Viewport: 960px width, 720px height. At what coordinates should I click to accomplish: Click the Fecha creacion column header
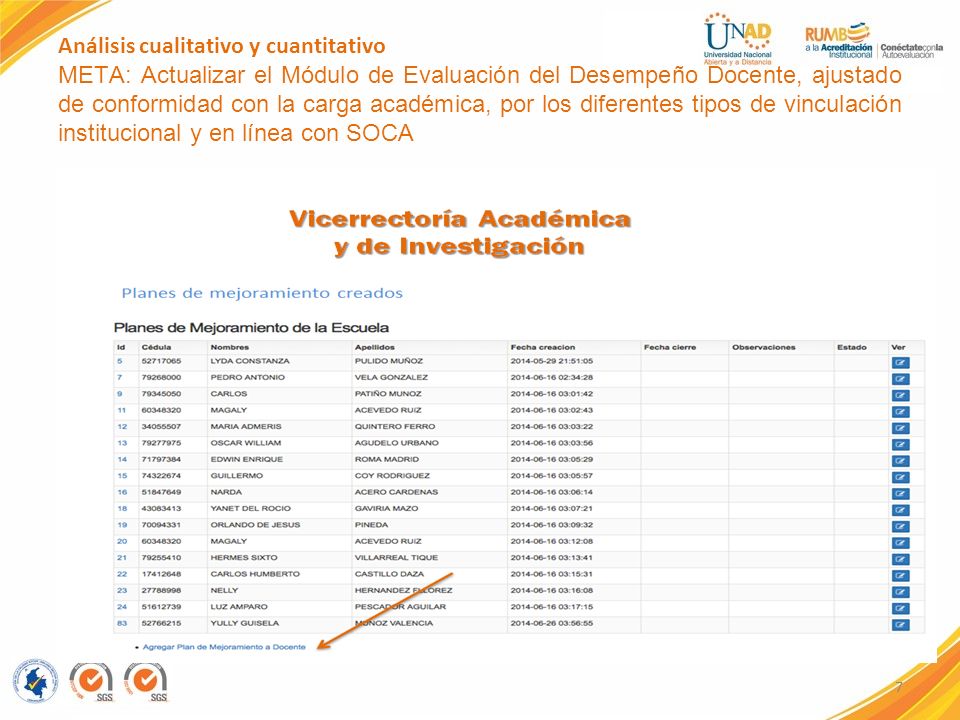click(542, 347)
